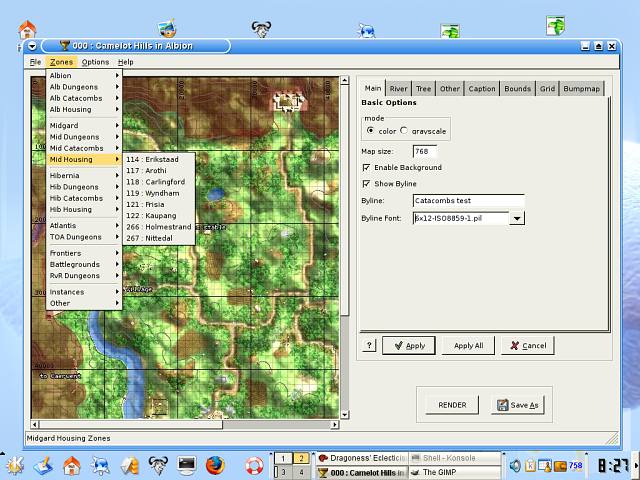Image resolution: width=640 pixels, height=480 pixels.
Task: Click the volume speaker icon in tray
Action: (x=515, y=465)
